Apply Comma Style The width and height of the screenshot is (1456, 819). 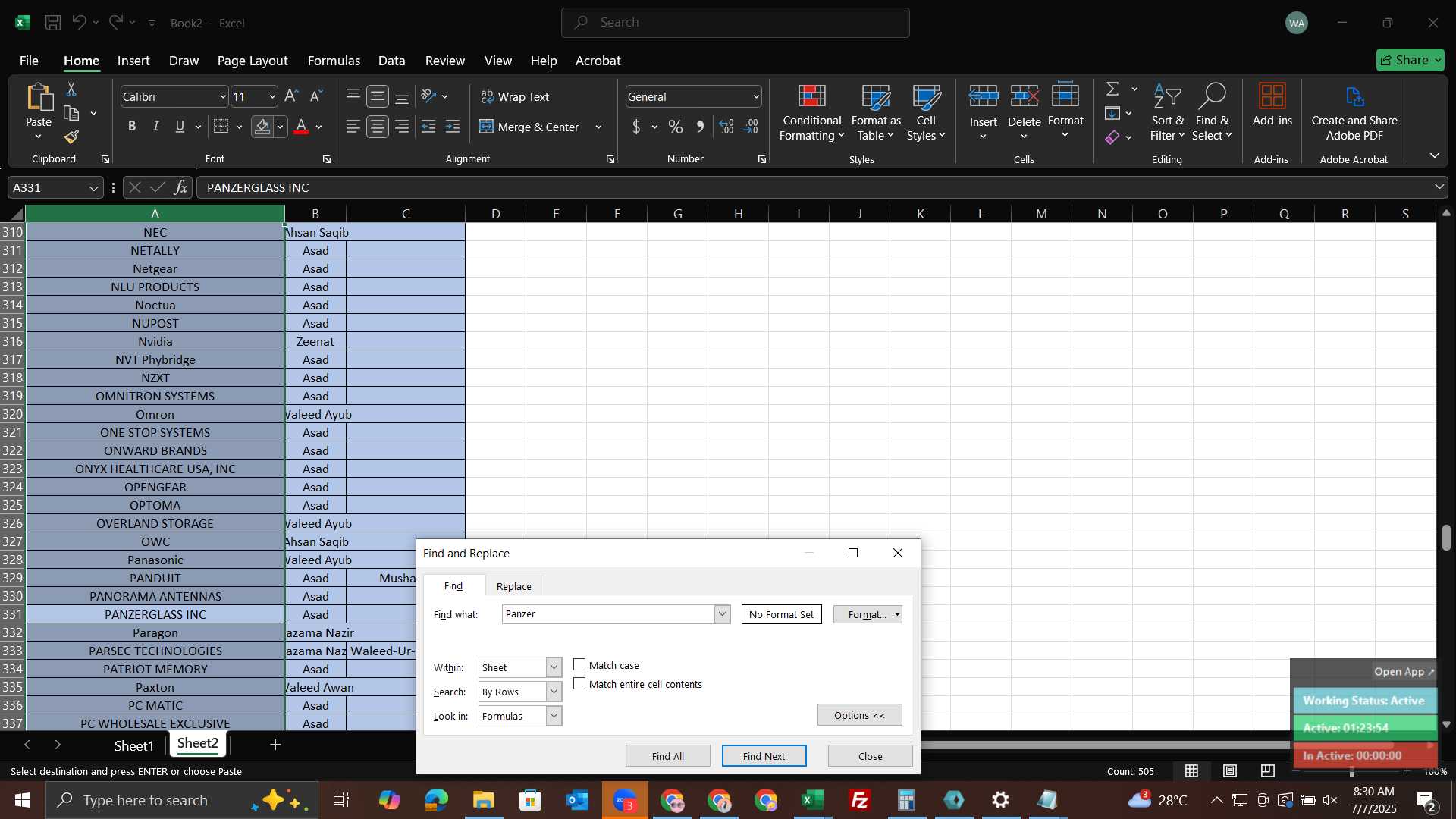[x=700, y=127]
